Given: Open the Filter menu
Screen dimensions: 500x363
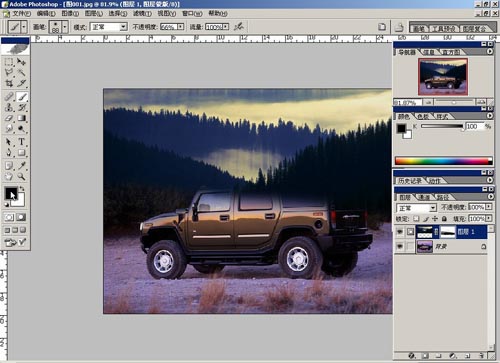Looking at the screenshot, I should 142,13.
